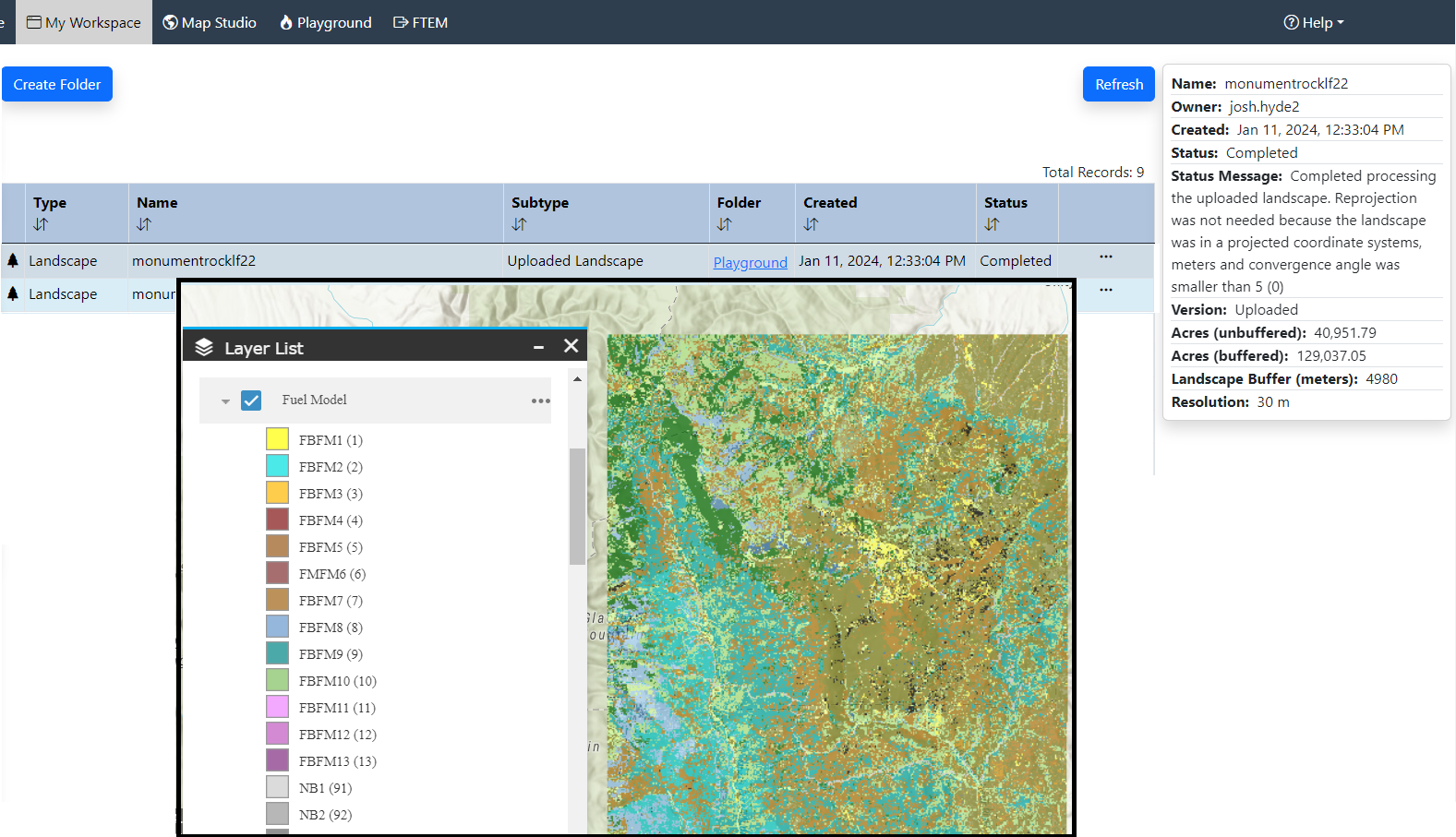
Task: Open actions menu for monumentrocklf22 row
Action: [1105, 257]
